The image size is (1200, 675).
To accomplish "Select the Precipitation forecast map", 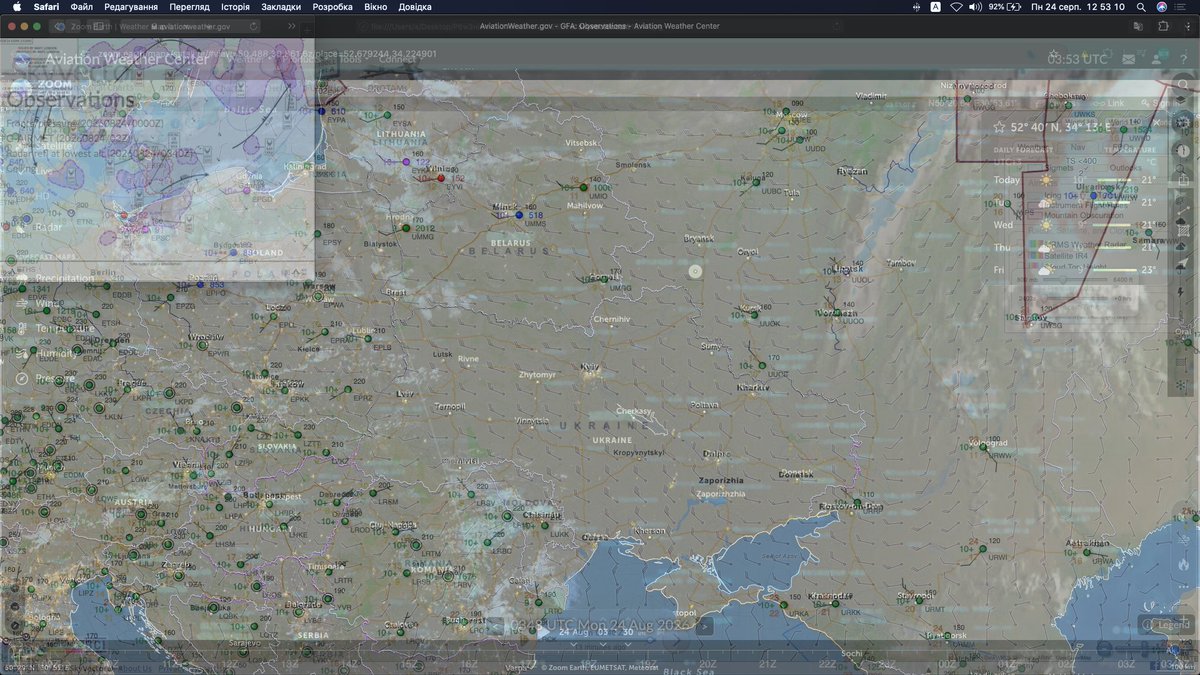I will tap(54, 278).
